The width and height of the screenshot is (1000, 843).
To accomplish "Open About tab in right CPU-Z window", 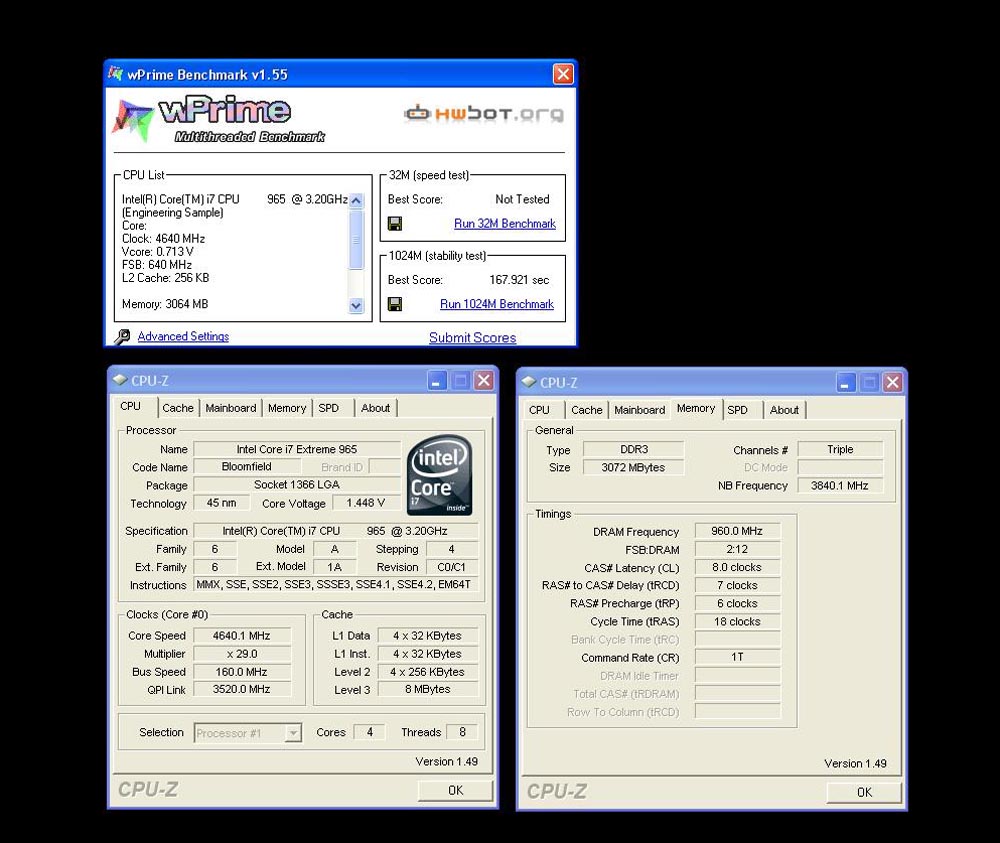I will point(784,409).
